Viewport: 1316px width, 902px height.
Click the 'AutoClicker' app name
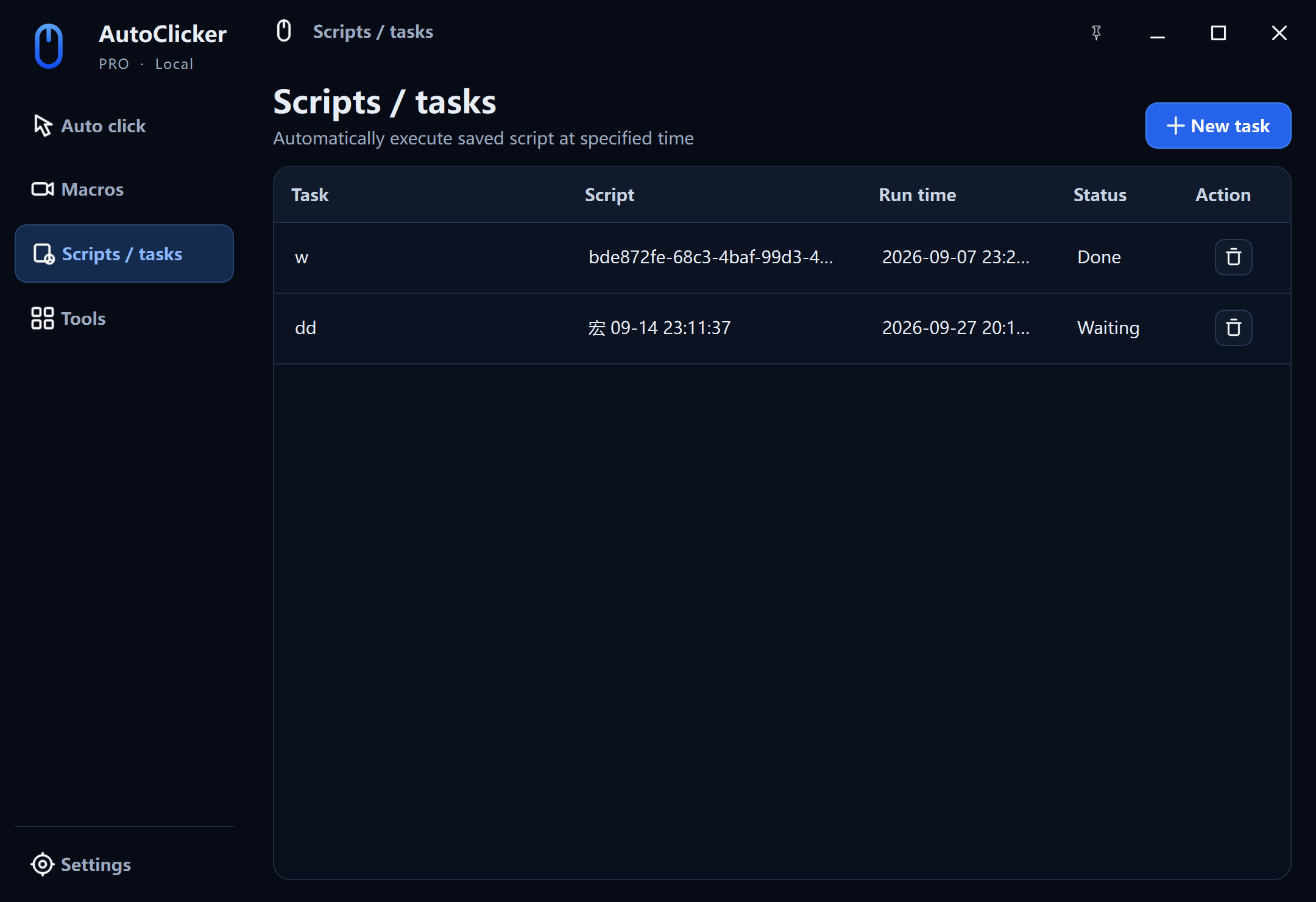pyautogui.click(x=163, y=34)
